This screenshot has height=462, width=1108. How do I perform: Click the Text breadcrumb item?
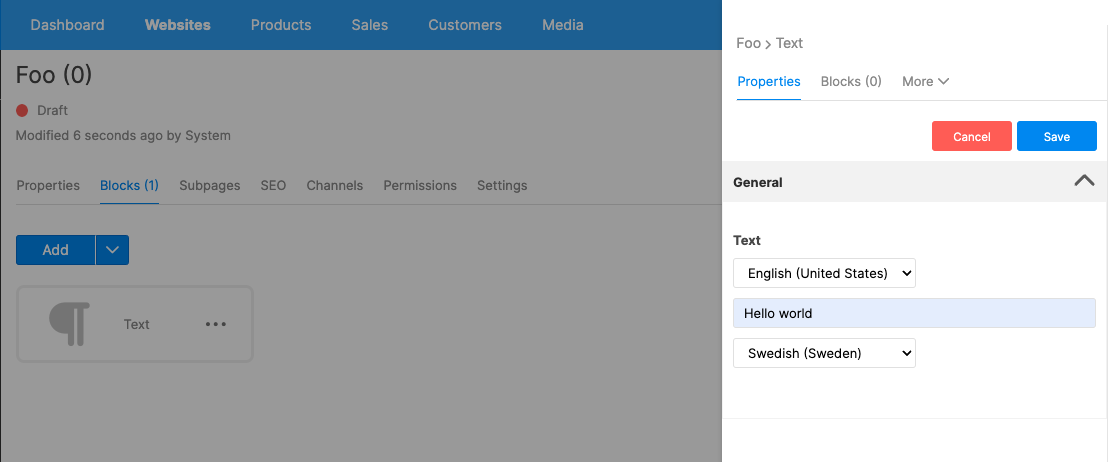tap(789, 43)
